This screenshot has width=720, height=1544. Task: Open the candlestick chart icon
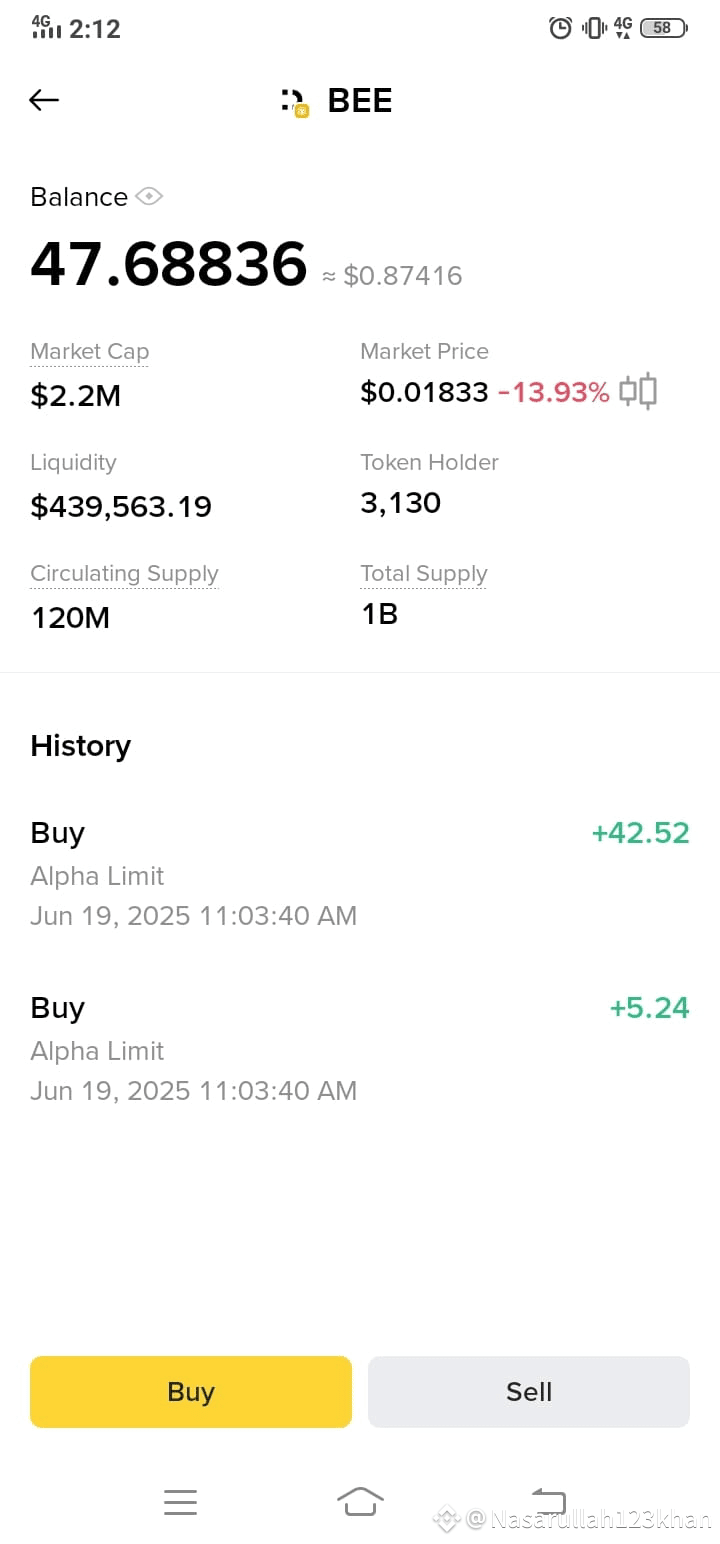[638, 391]
